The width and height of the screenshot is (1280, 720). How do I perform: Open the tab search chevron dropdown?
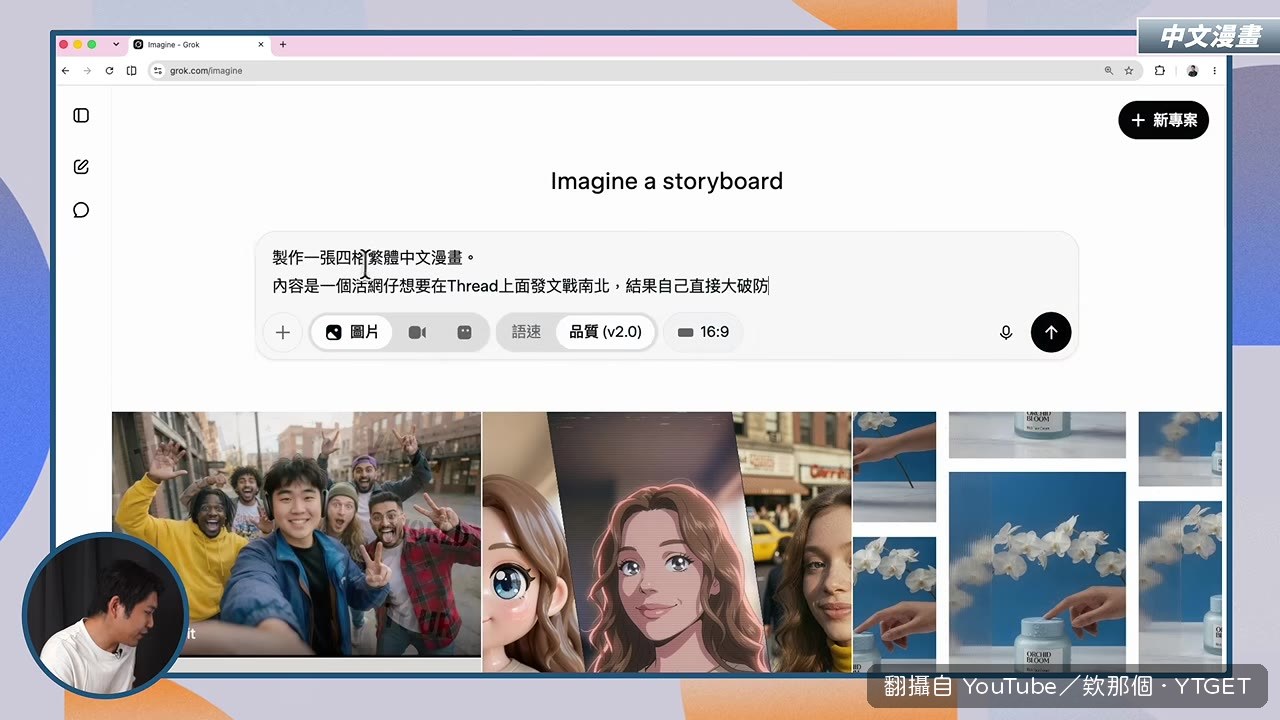[116, 44]
